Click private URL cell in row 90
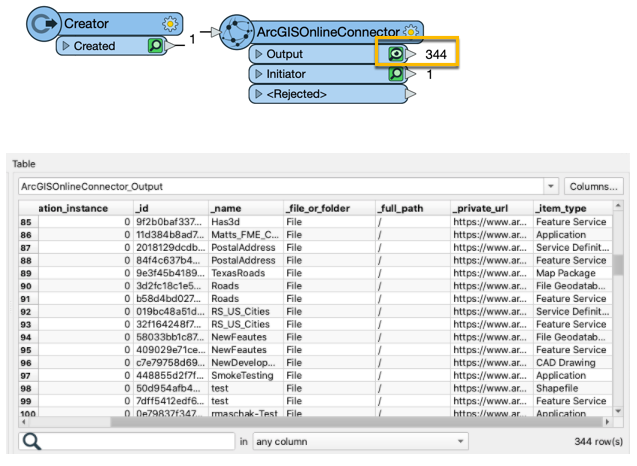The image size is (637, 466). coord(492,286)
